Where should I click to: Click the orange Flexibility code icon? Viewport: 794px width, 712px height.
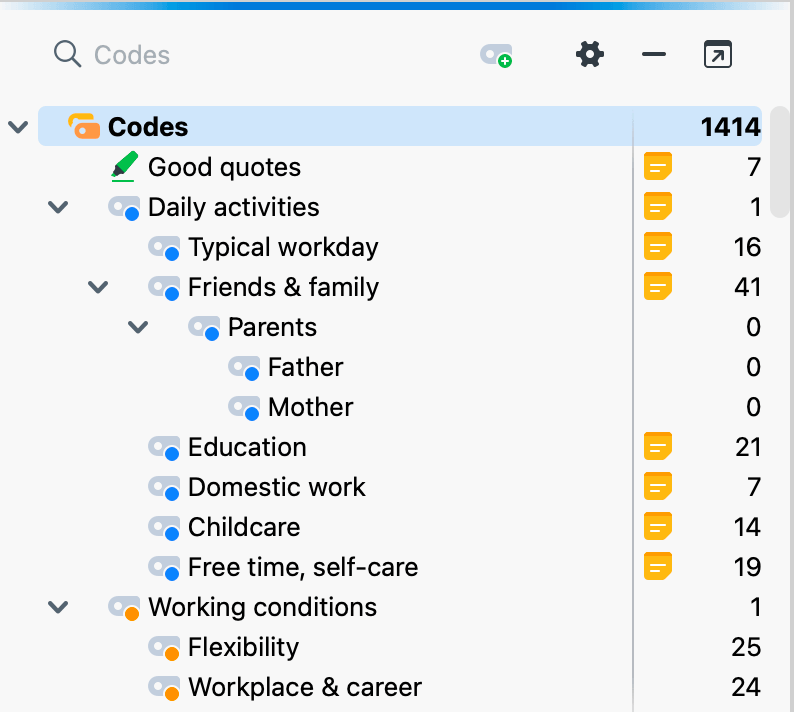(164, 648)
